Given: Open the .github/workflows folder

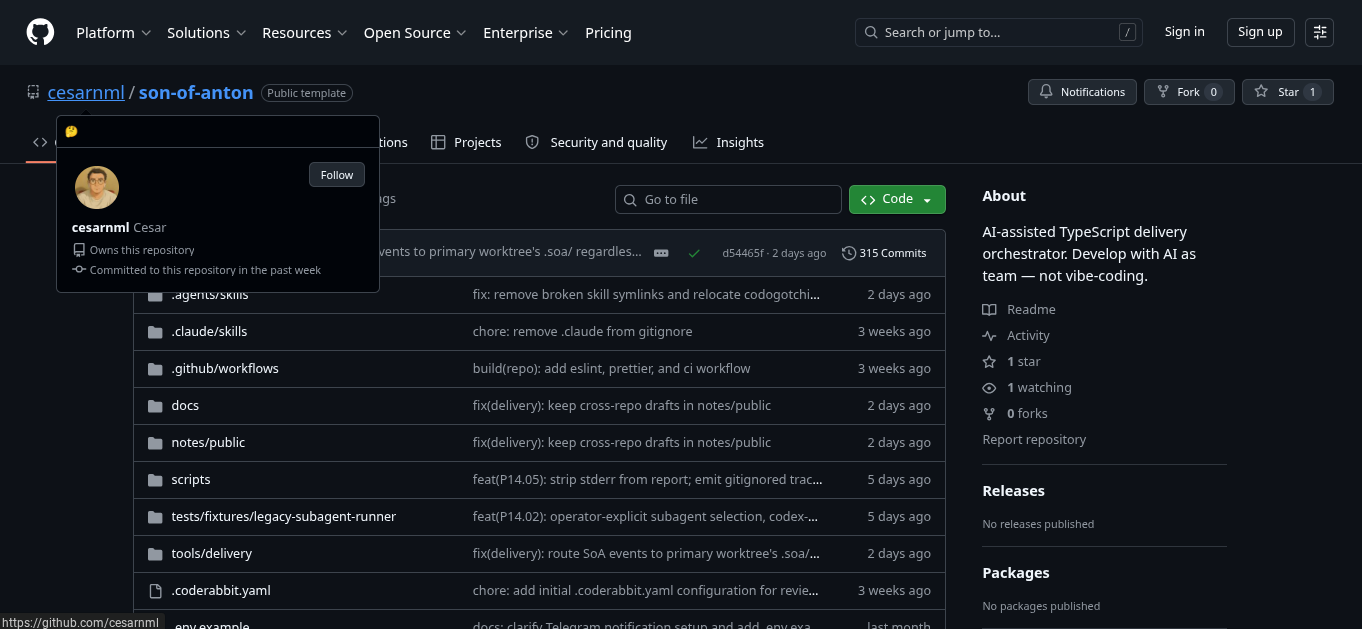Looking at the screenshot, I should pyautogui.click(x=225, y=368).
